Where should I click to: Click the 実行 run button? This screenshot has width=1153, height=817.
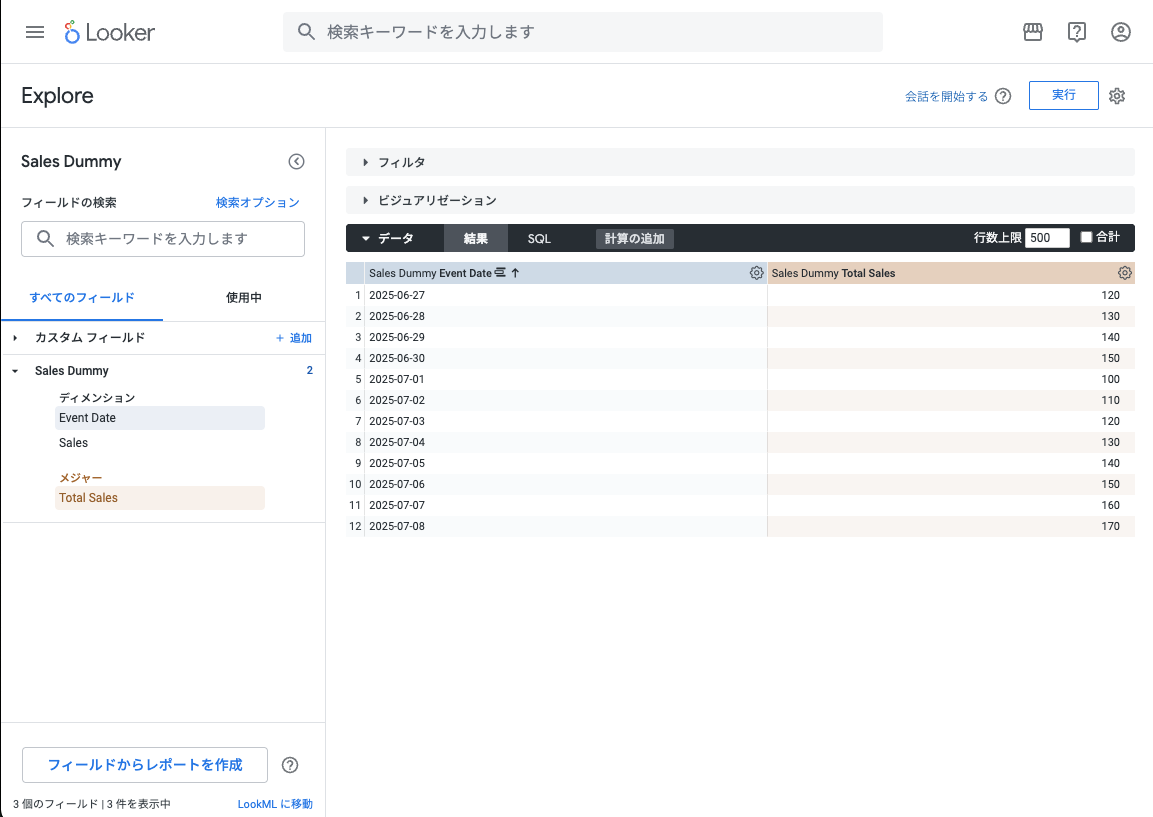click(1063, 95)
